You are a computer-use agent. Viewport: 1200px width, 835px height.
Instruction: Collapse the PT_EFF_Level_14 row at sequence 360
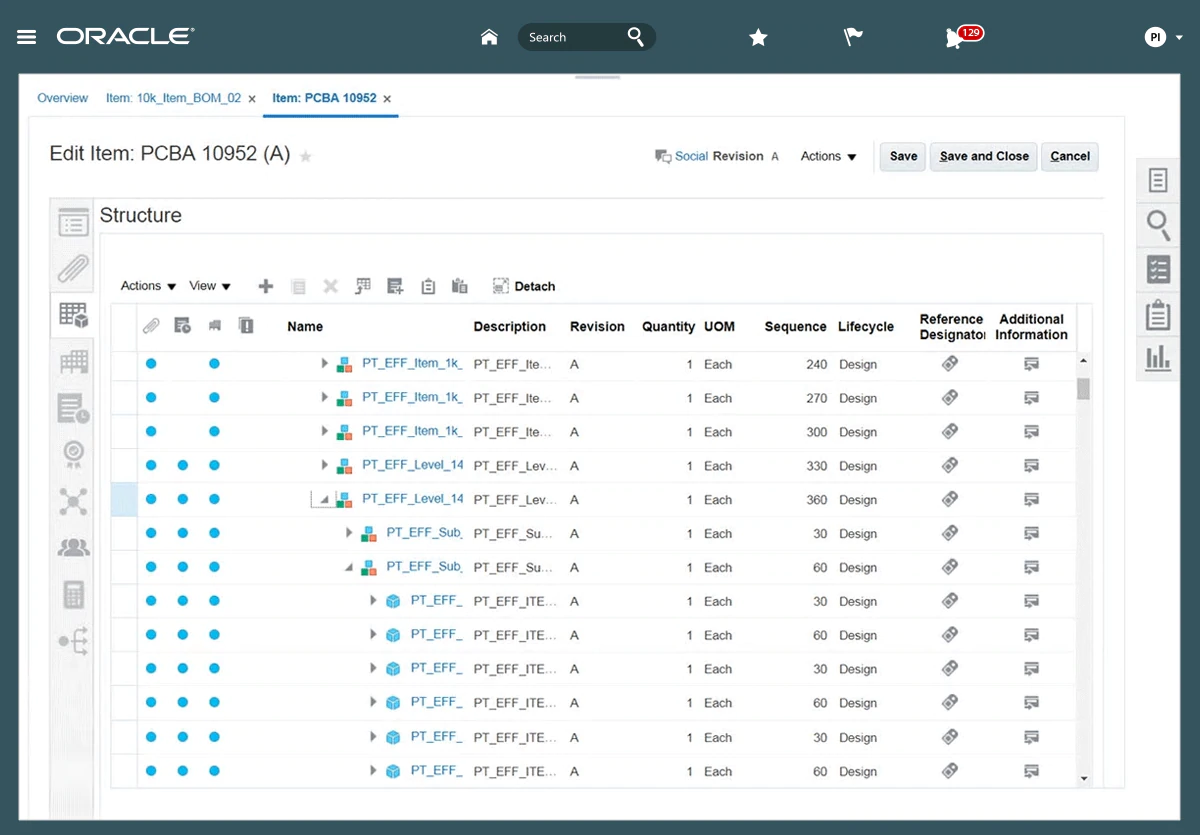(x=325, y=499)
